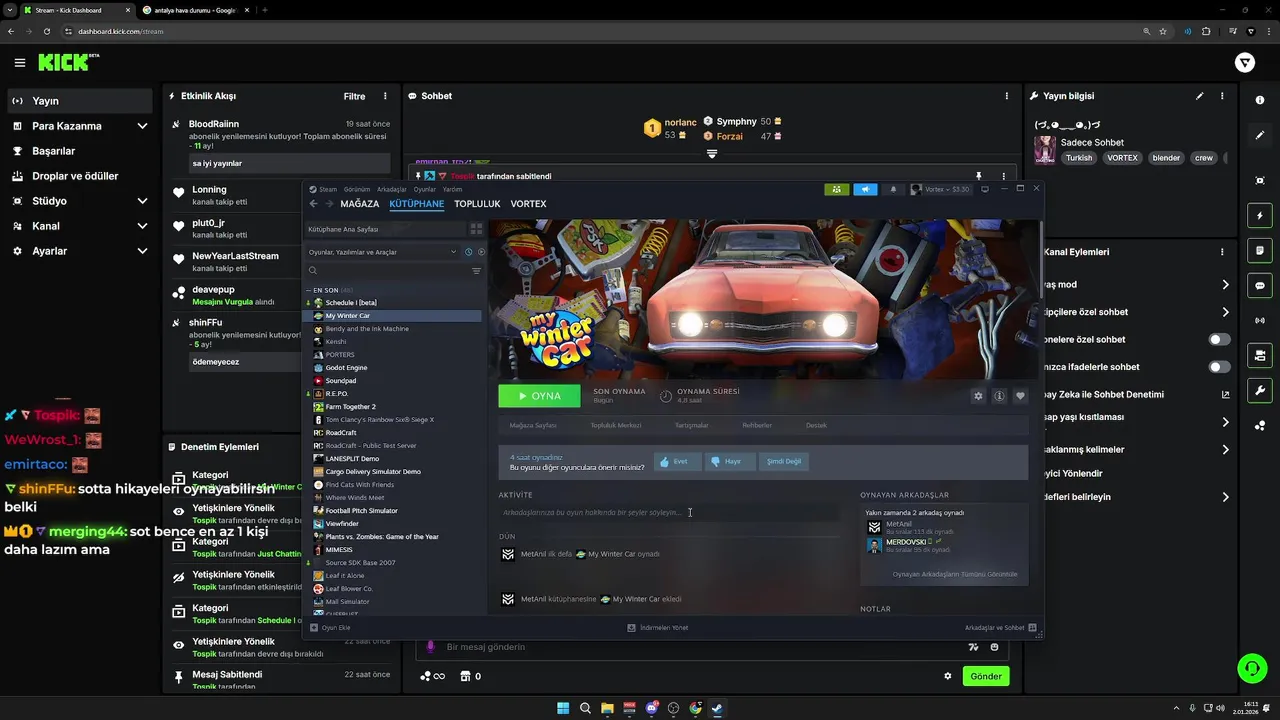Switch Steam library to grid view
This screenshot has width=1280, height=720.
click(476, 229)
